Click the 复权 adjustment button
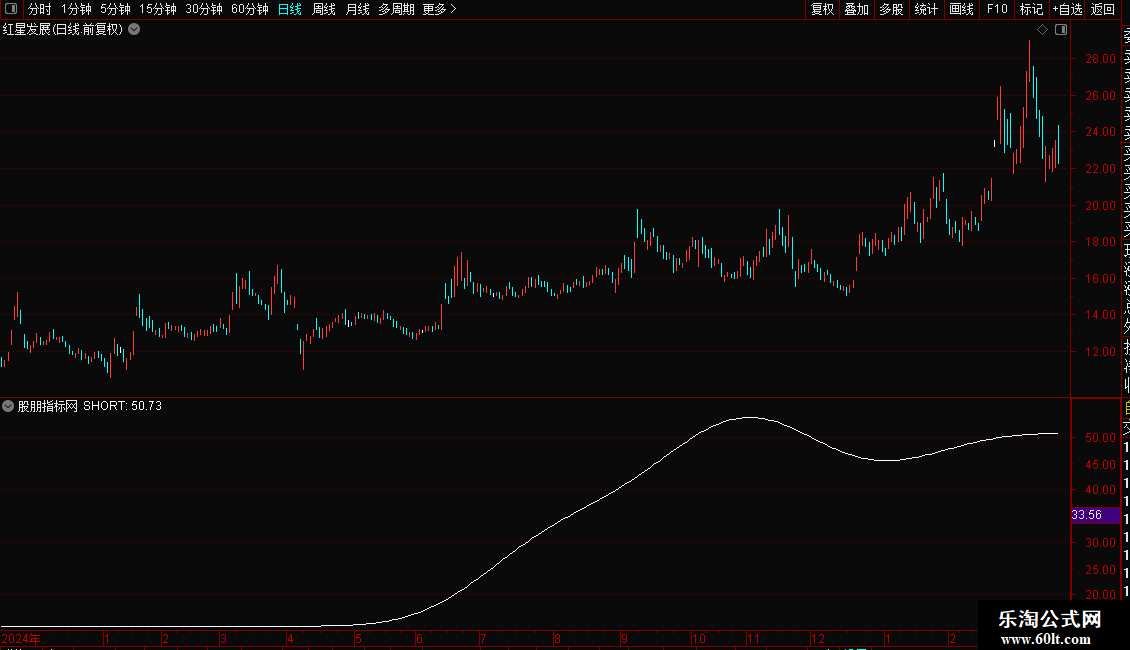 pos(822,9)
